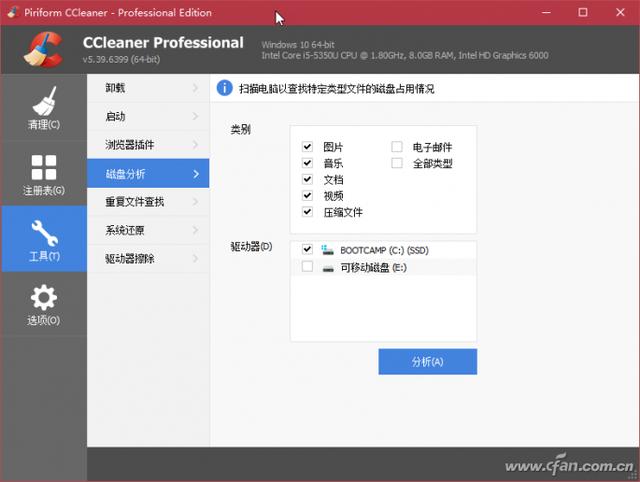Uncheck the 音乐 music checkbox
This screenshot has width=640, height=482.
[x=307, y=163]
